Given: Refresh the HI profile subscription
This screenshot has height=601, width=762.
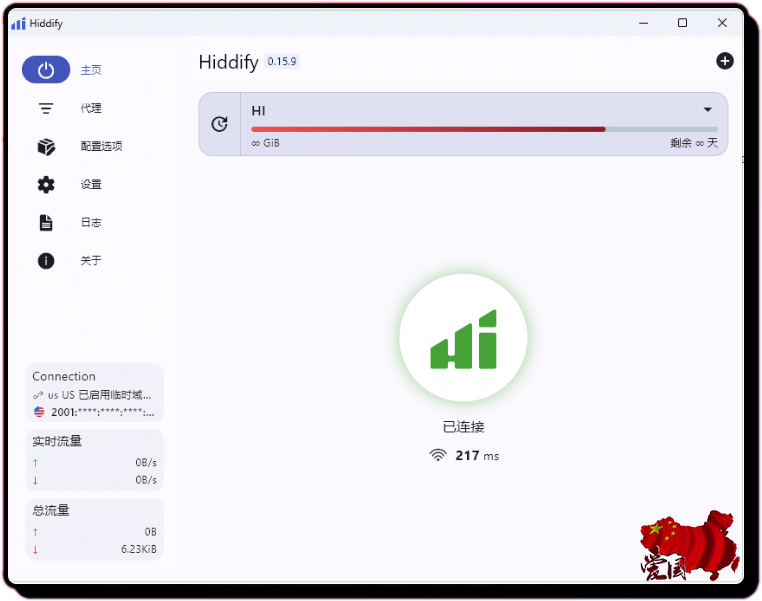Looking at the screenshot, I should pos(220,124).
